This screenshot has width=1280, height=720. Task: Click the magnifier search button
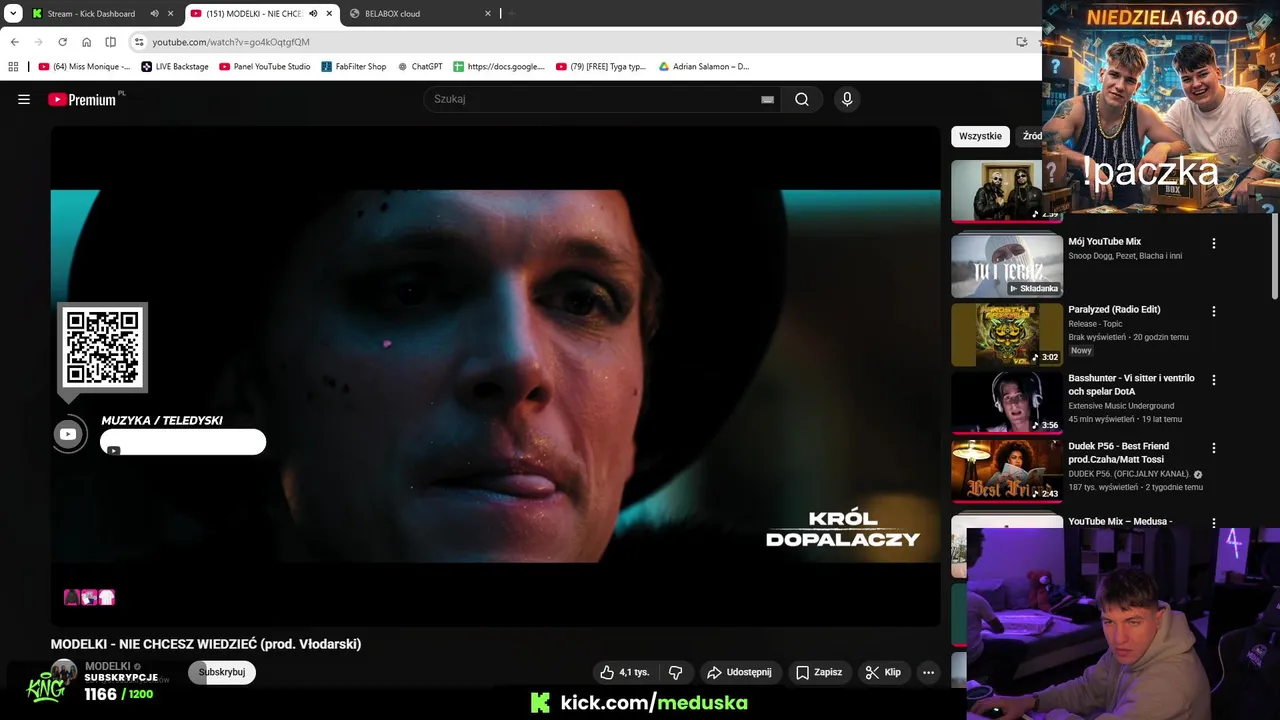802,99
